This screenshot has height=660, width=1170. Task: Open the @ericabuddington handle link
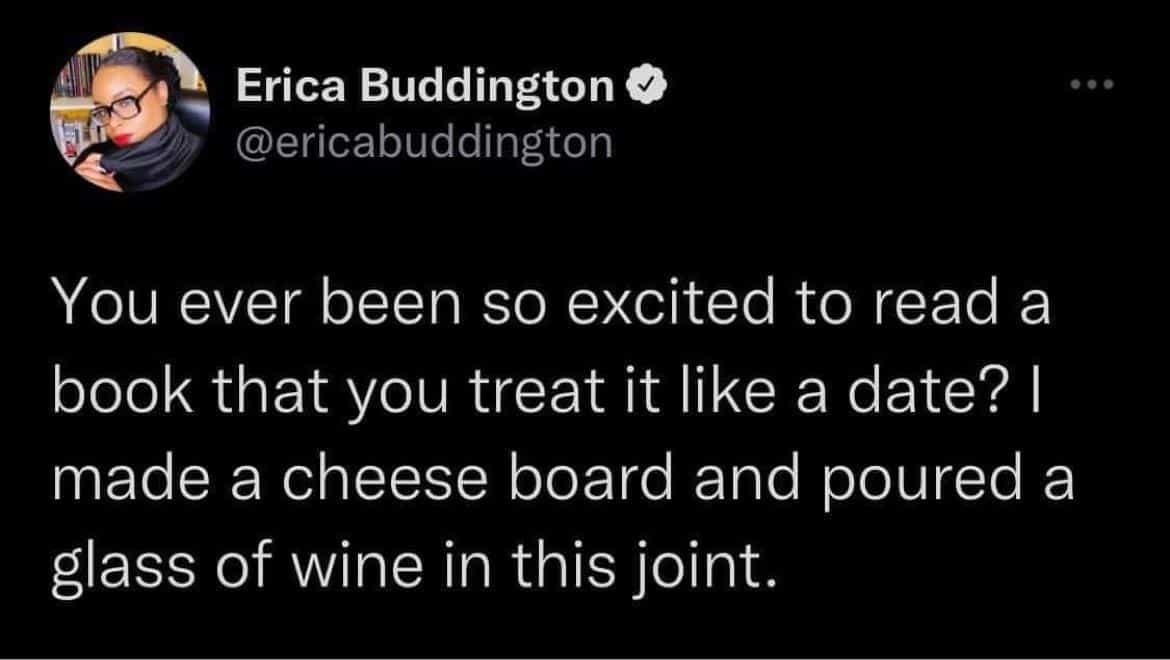(423, 143)
